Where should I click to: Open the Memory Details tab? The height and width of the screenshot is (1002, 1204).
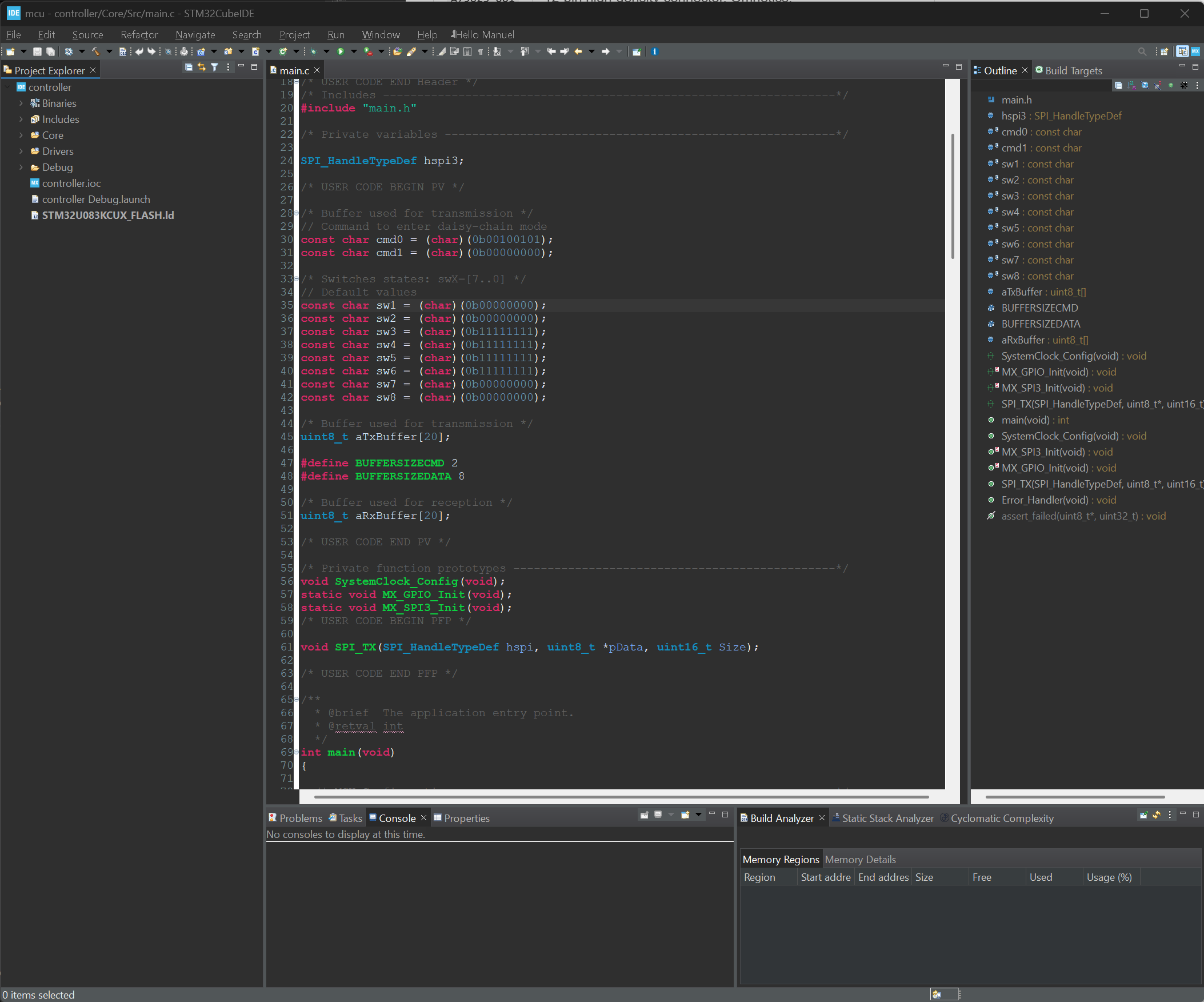pyautogui.click(x=859, y=859)
